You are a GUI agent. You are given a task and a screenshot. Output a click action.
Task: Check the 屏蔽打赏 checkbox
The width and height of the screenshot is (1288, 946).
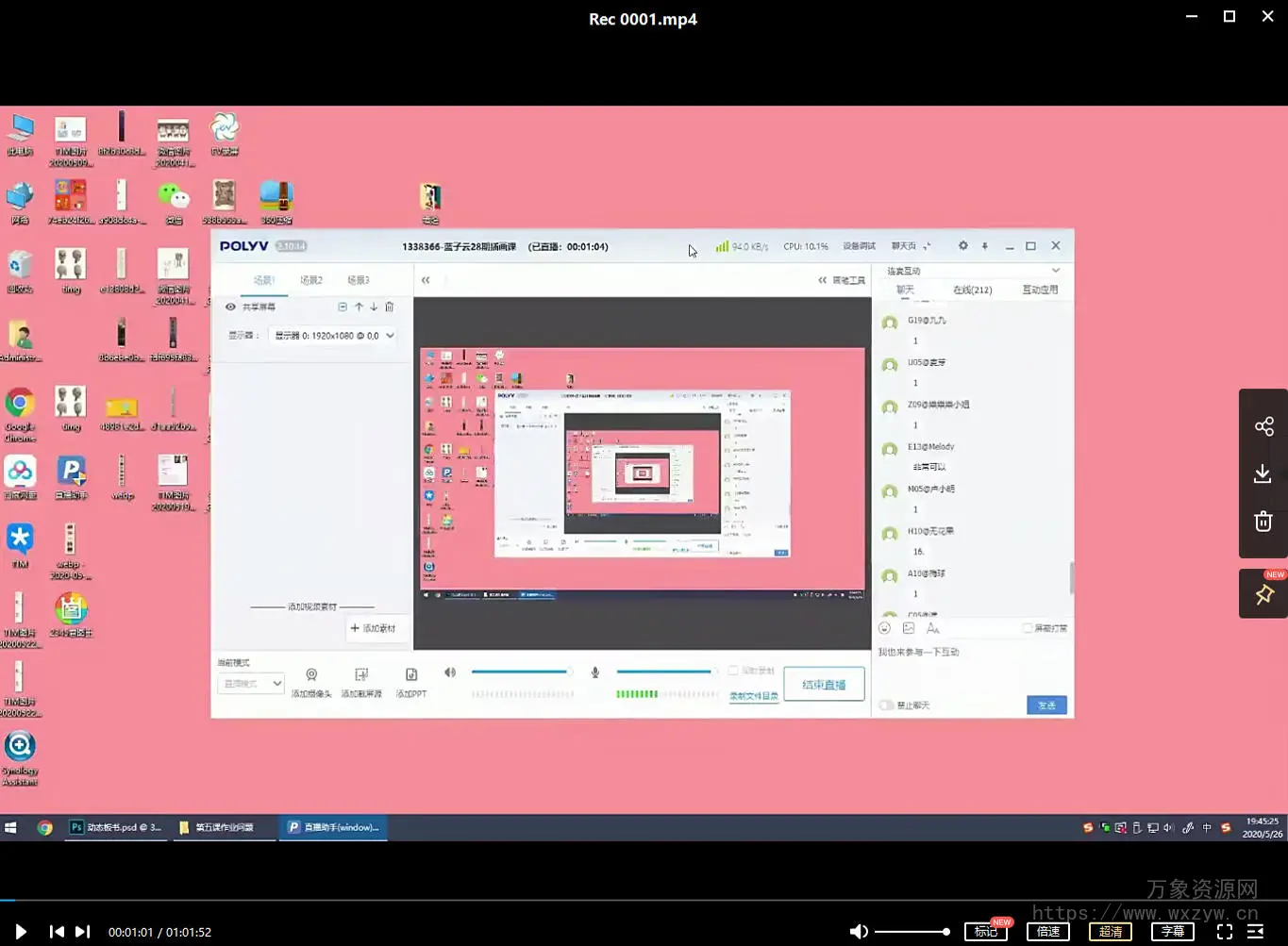tap(1028, 628)
